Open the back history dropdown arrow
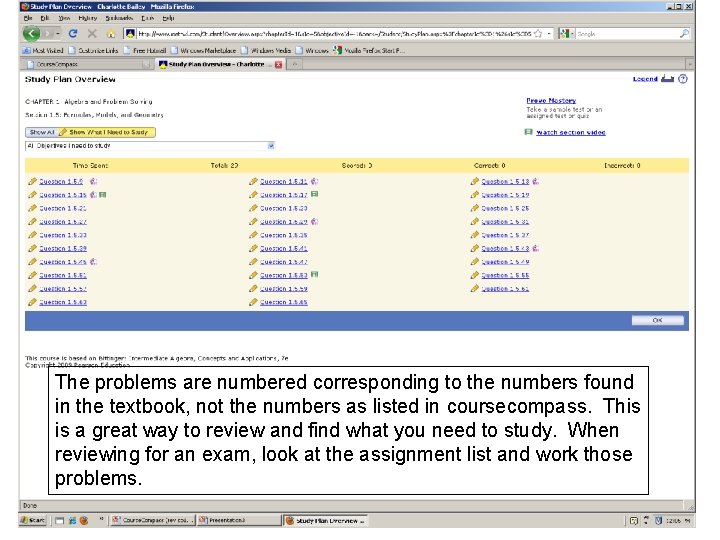 (58, 34)
